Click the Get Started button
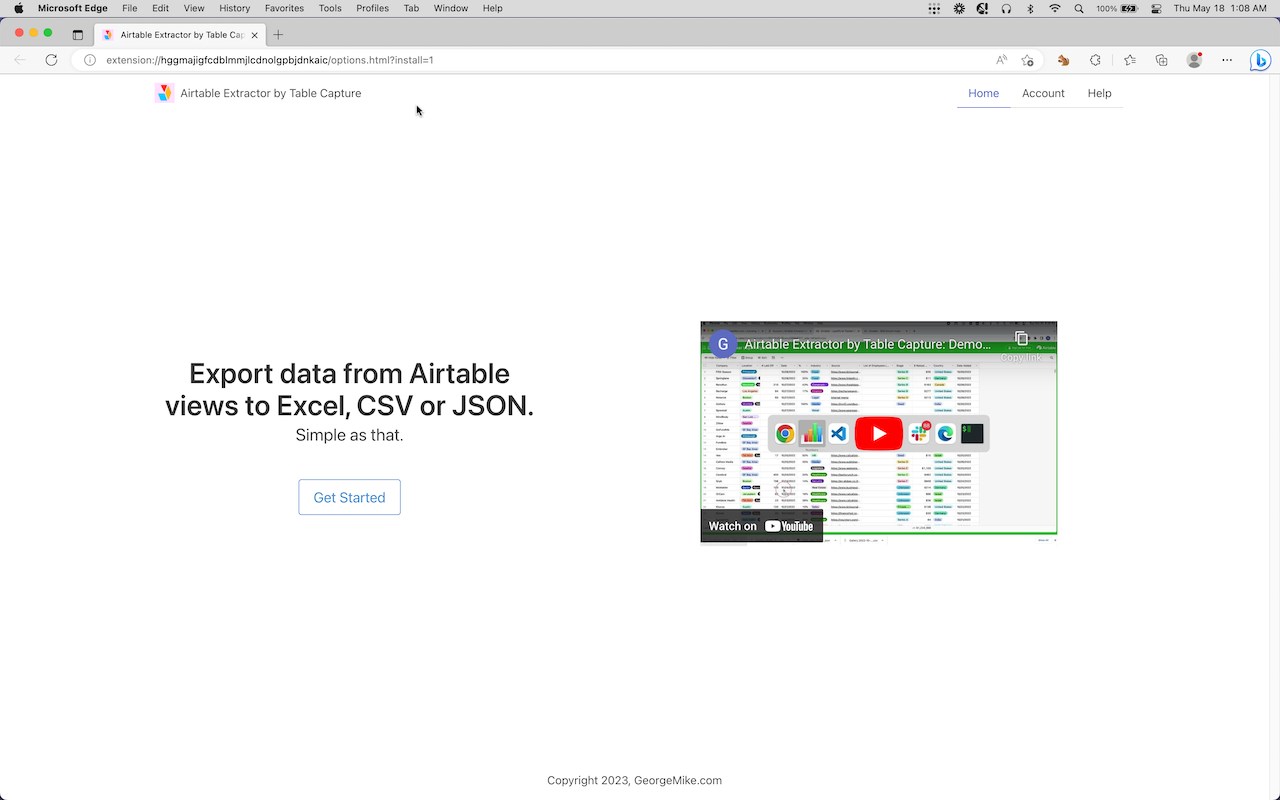 click(349, 497)
